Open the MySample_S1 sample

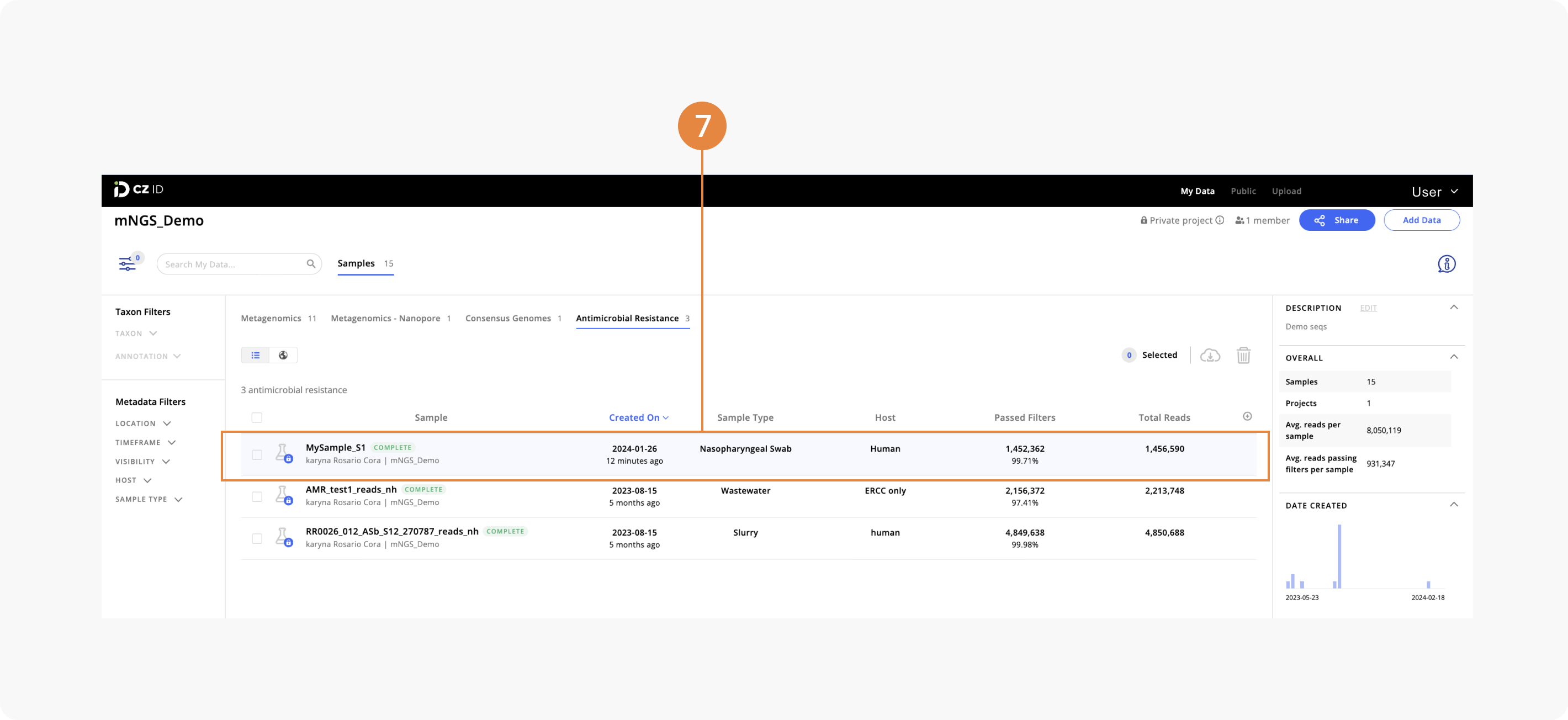pyautogui.click(x=335, y=447)
